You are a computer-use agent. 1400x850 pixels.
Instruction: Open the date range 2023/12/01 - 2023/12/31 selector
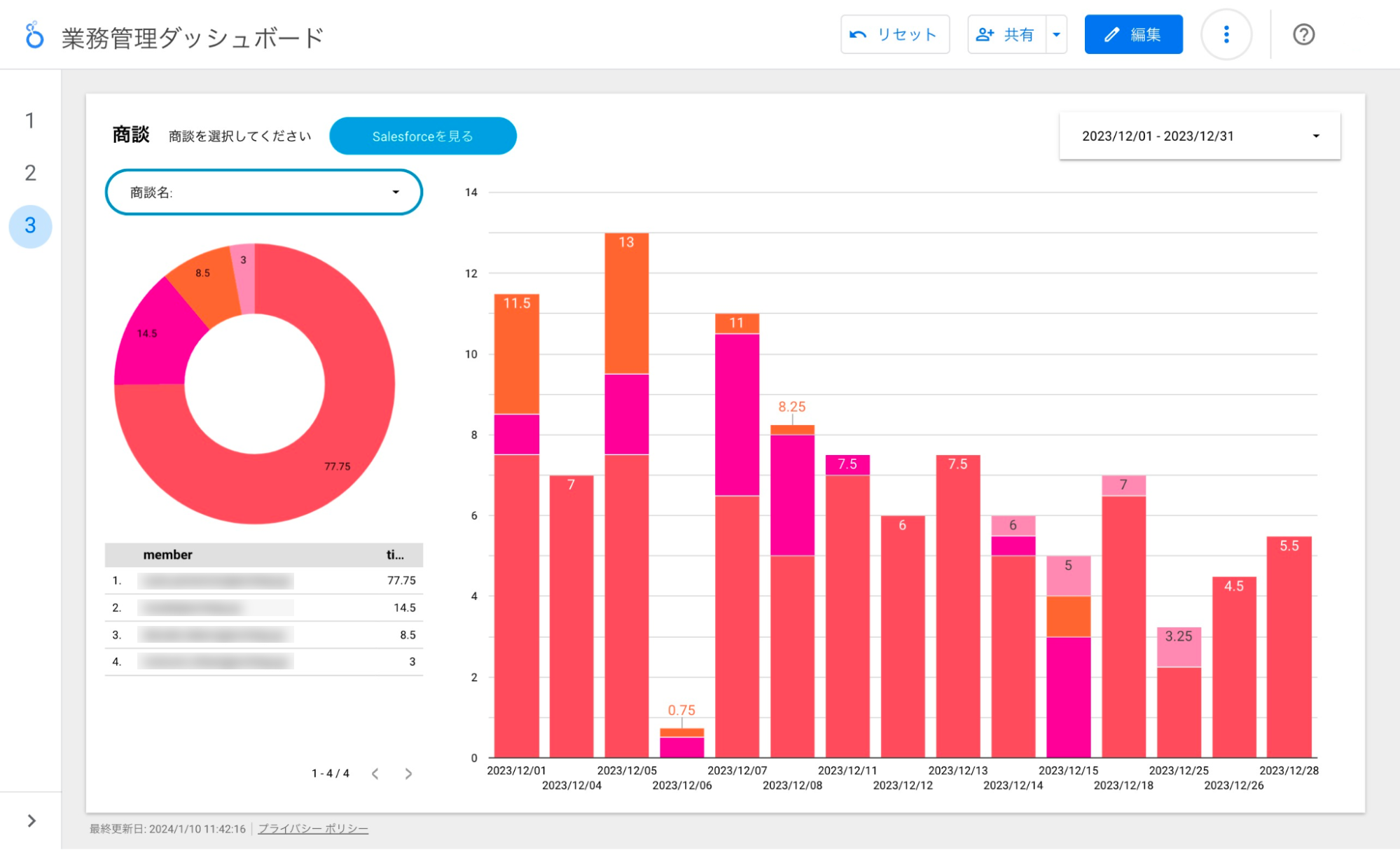1199,136
